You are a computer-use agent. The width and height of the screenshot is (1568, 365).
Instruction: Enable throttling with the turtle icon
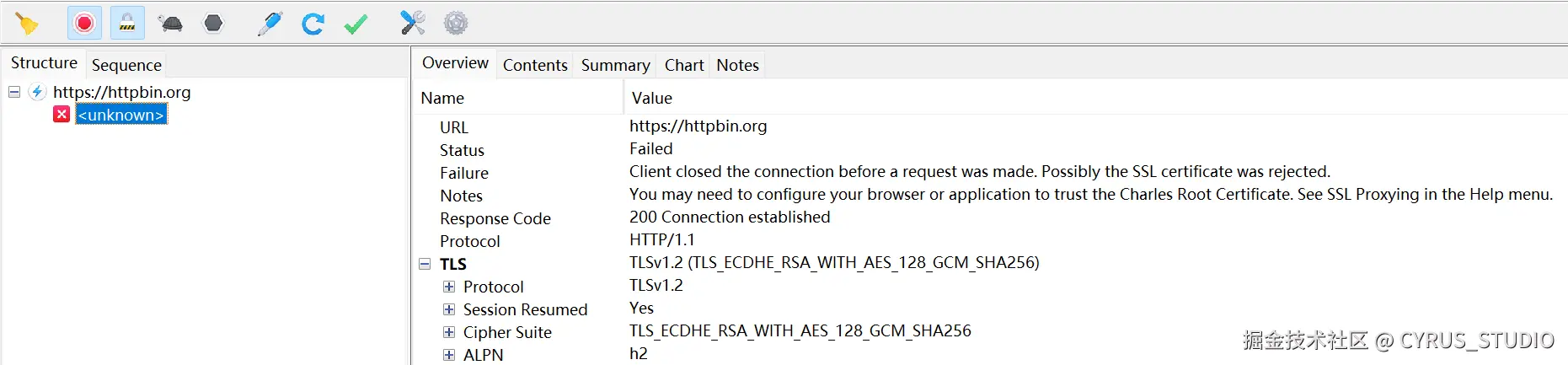[x=171, y=24]
